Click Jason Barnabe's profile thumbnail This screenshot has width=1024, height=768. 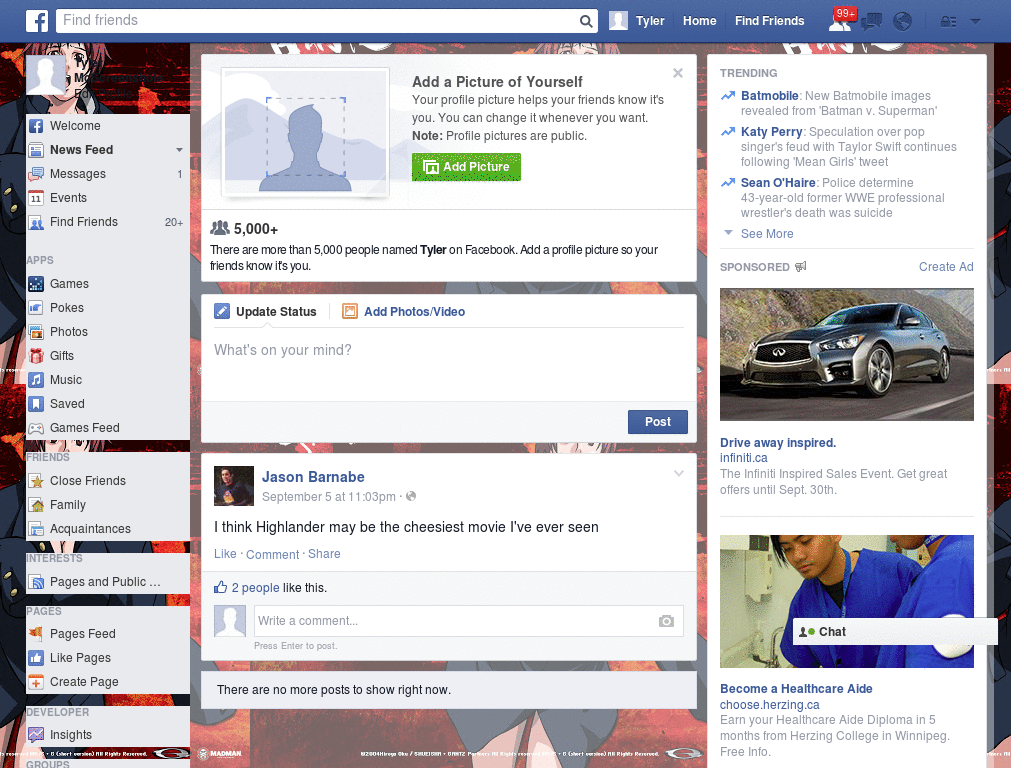[234, 486]
